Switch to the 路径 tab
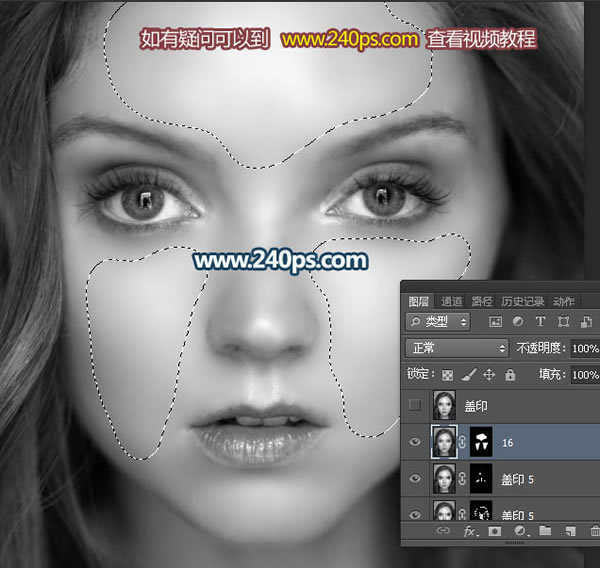The height and width of the screenshot is (568, 600). [x=482, y=302]
